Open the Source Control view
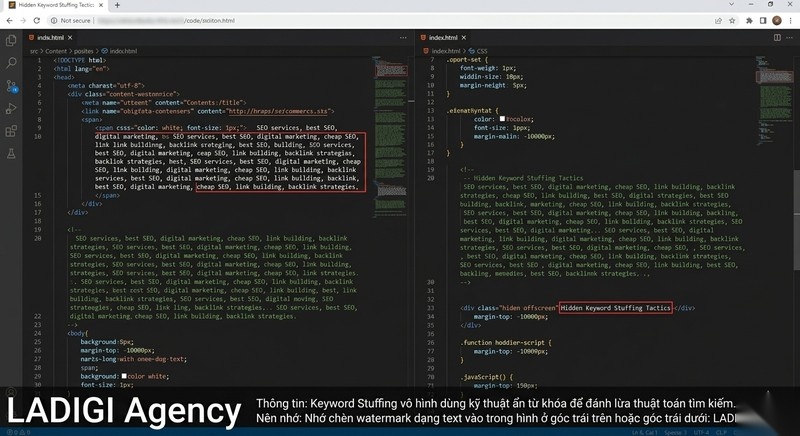This screenshot has width=800, height=436. coord(11,86)
